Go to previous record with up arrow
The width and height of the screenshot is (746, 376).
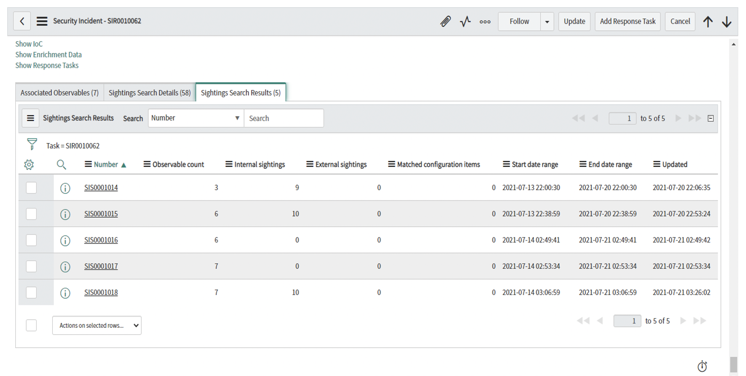click(708, 21)
